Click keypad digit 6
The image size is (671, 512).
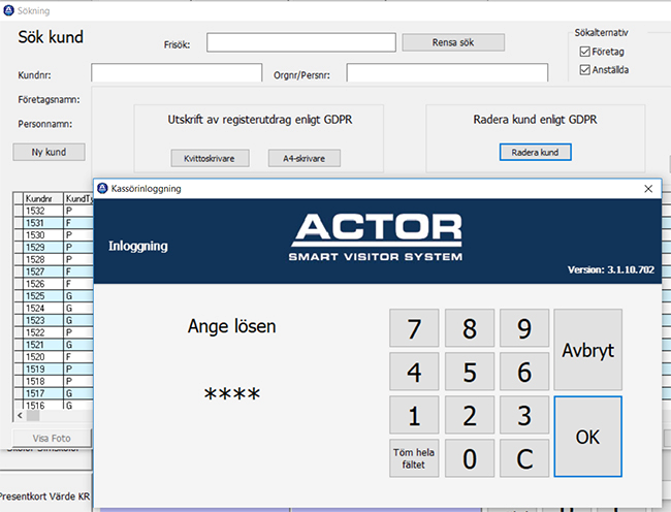(524, 372)
